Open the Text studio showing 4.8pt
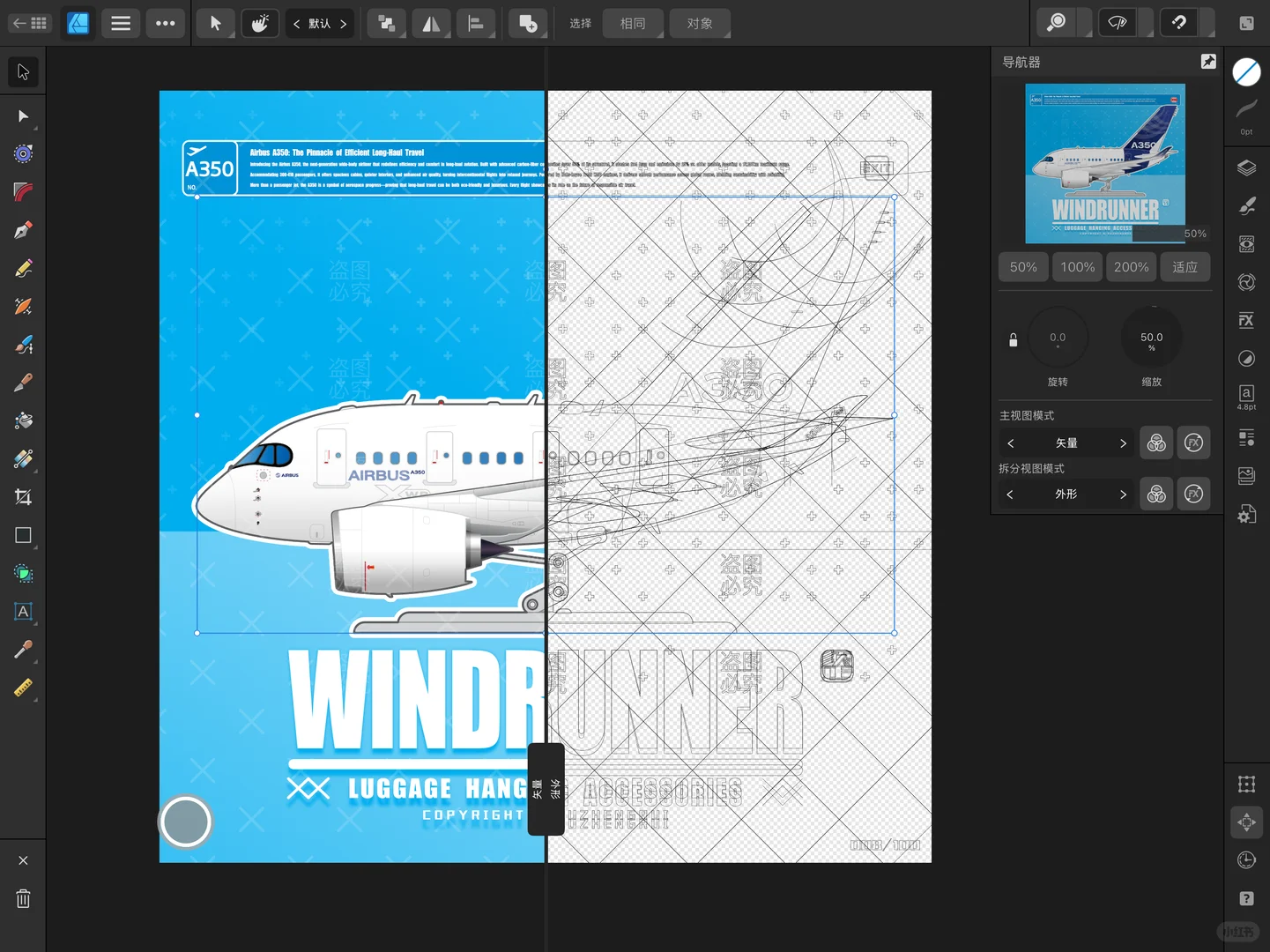Image resolution: width=1270 pixels, height=952 pixels. tap(1246, 398)
